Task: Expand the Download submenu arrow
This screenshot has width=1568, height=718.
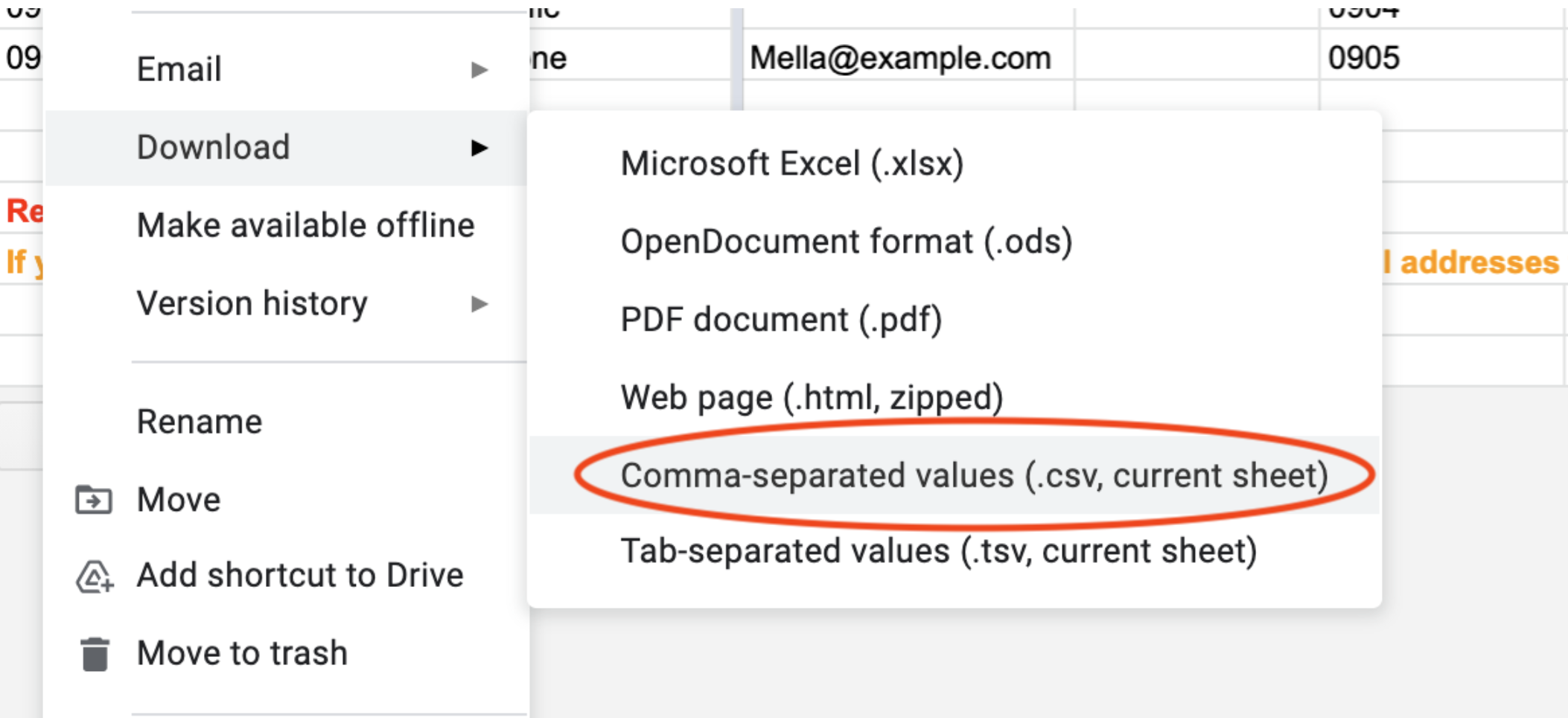Action: pos(479,148)
